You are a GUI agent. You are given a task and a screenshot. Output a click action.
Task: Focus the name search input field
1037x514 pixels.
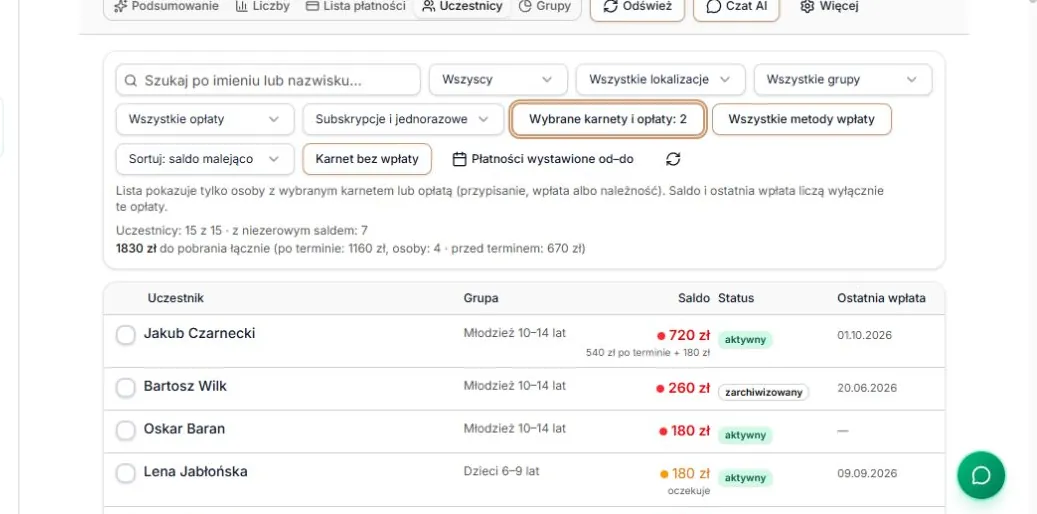268,80
